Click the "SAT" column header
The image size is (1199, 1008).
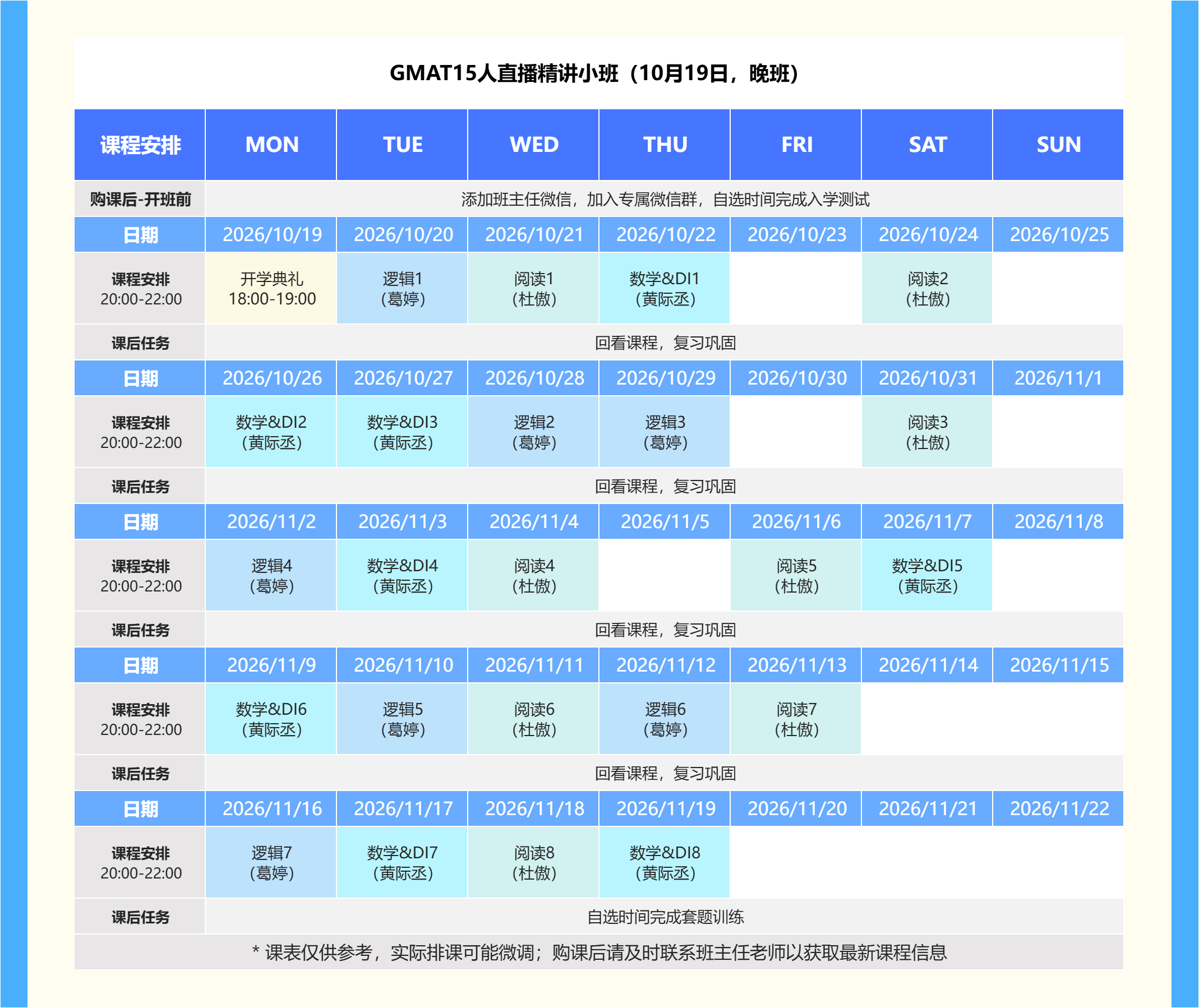pos(927,145)
